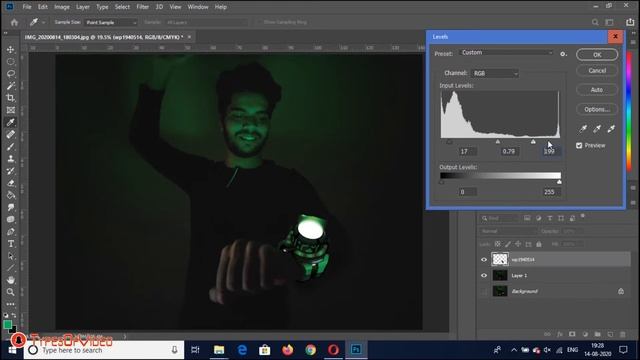Viewport: 640px width, 360px height.
Task: Click the shadow input field showing 17
Action: point(467,151)
